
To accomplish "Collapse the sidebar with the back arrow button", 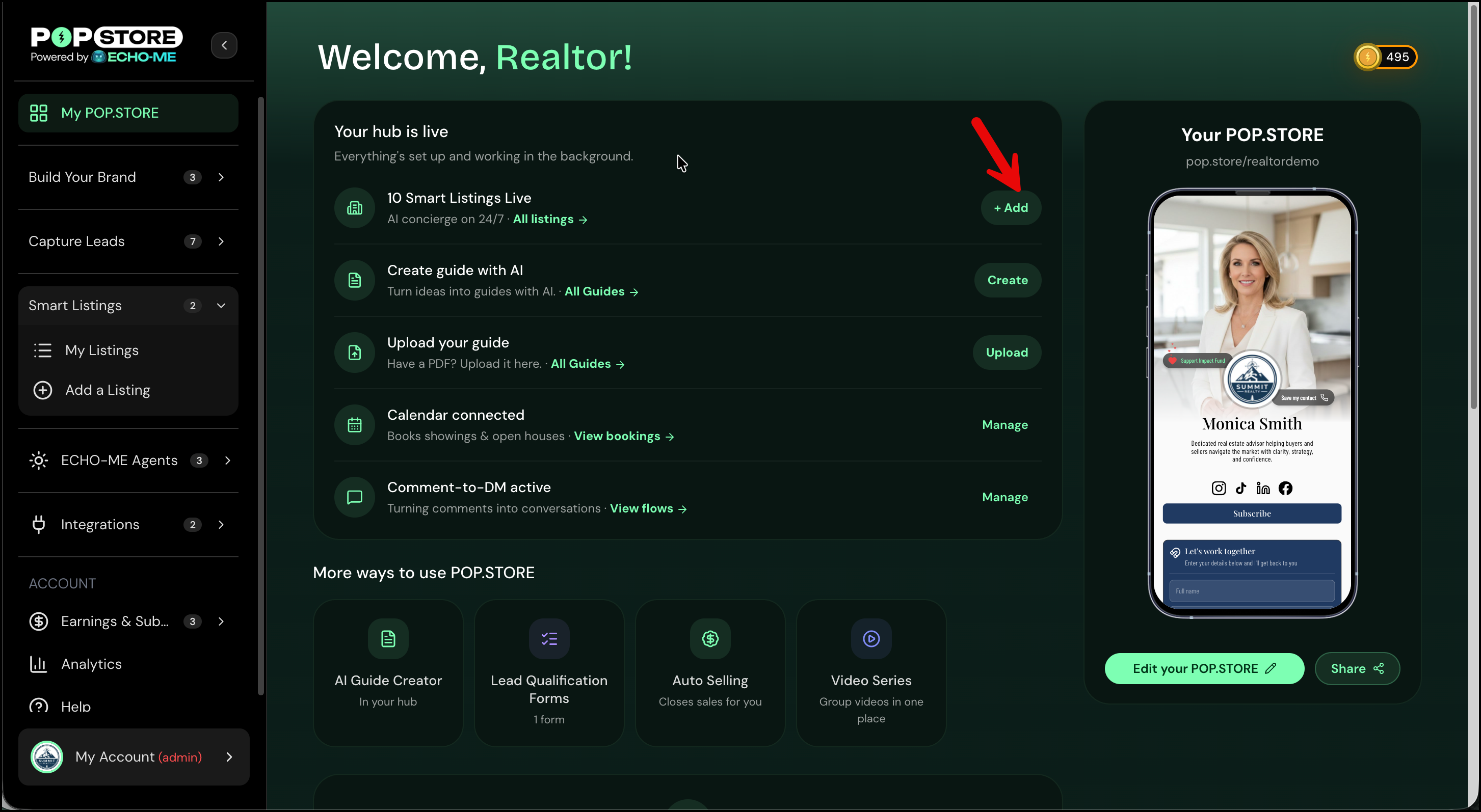I will (224, 45).
